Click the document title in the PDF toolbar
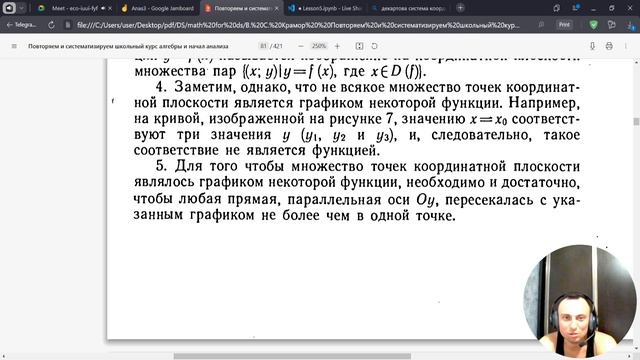Screen dimensions: 640x360 click(128, 46)
